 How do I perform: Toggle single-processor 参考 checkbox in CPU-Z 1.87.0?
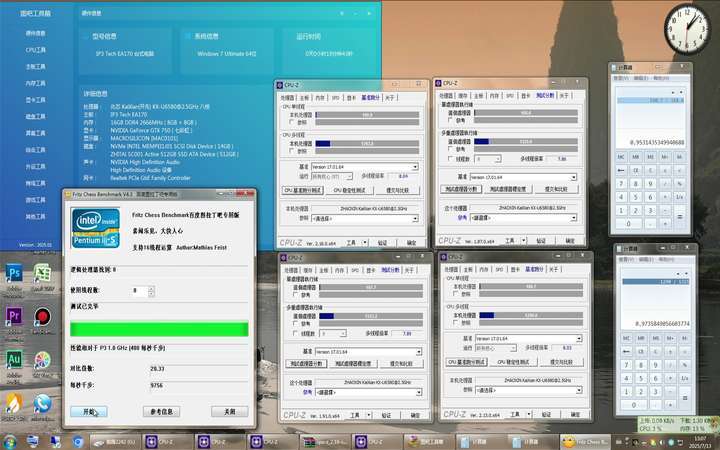coord(451,120)
